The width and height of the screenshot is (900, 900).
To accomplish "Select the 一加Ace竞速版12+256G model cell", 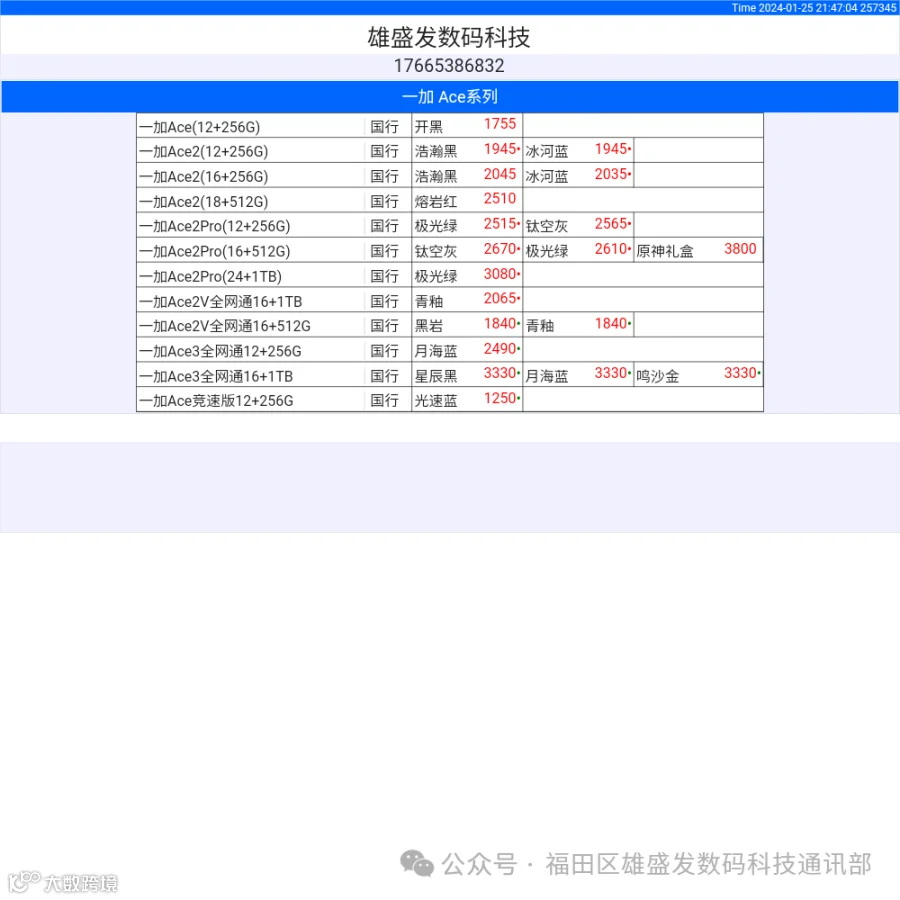I will tap(250, 401).
